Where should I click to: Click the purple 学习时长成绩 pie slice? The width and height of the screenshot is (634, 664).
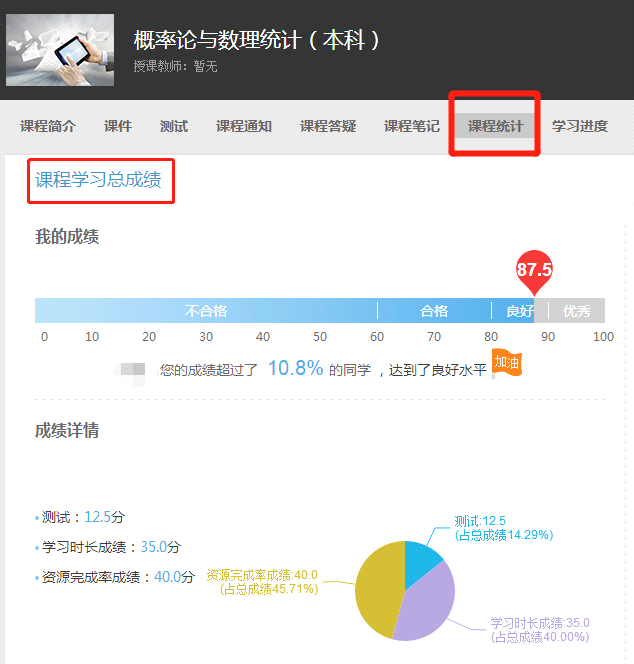click(430, 605)
